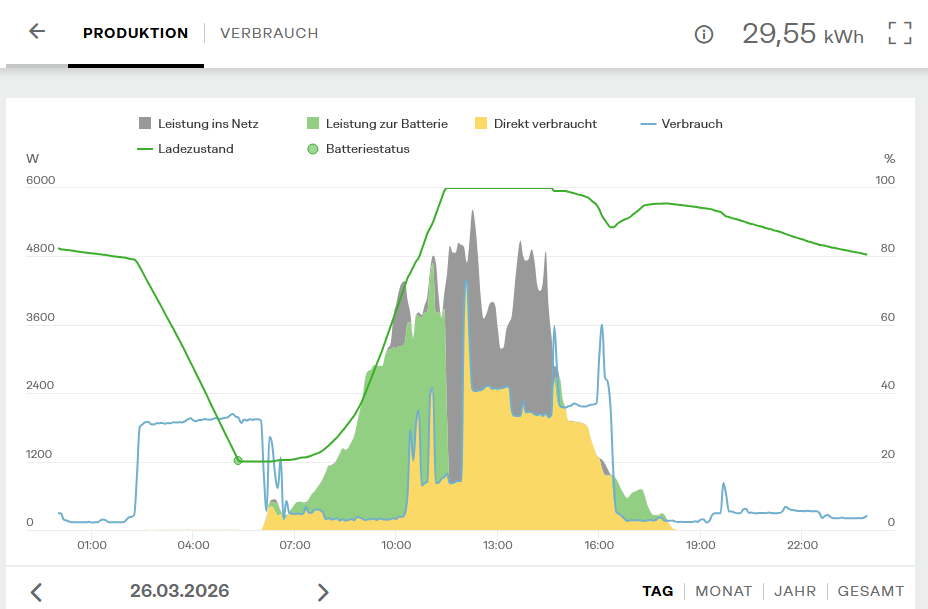This screenshot has width=928, height=609.
Task: Switch to the Verbrauch tab
Action: [x=269, y=33]
